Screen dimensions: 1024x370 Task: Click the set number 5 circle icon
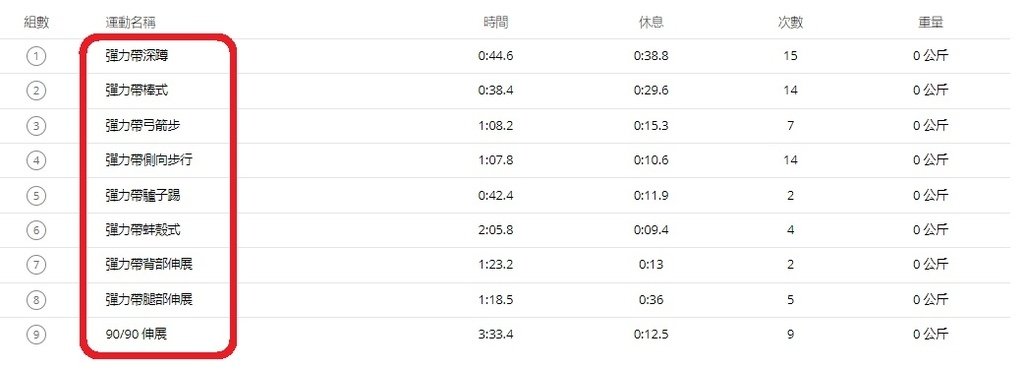coord(37,195)
